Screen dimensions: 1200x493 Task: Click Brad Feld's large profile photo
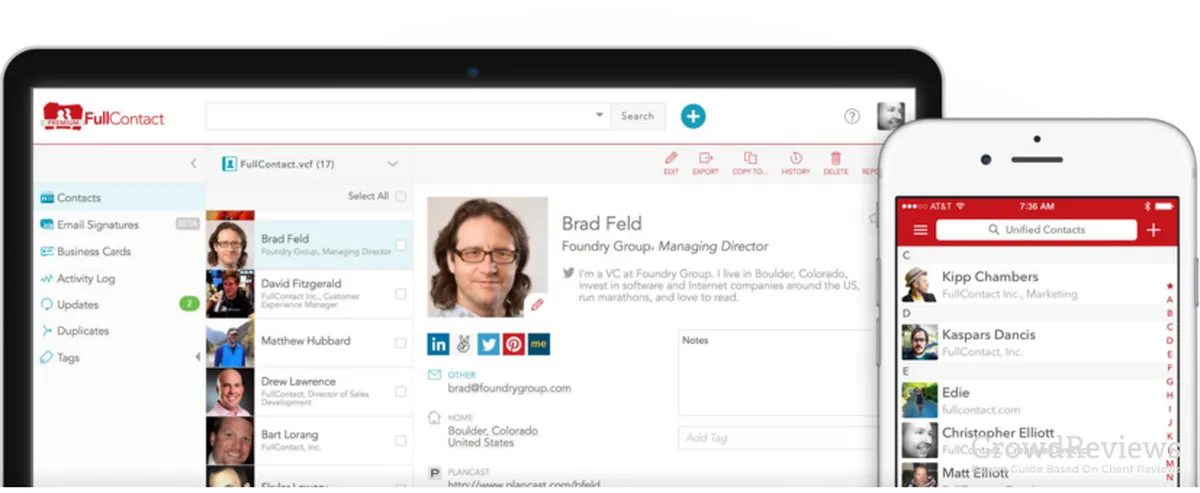(x=487, y=257)
